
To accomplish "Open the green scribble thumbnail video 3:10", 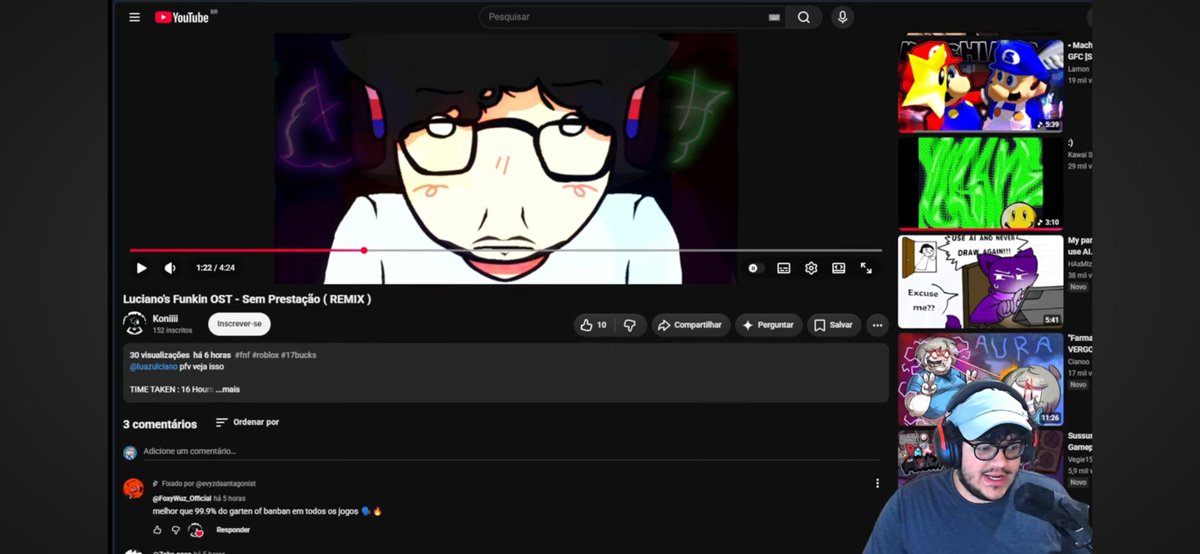I will (980, 182).
